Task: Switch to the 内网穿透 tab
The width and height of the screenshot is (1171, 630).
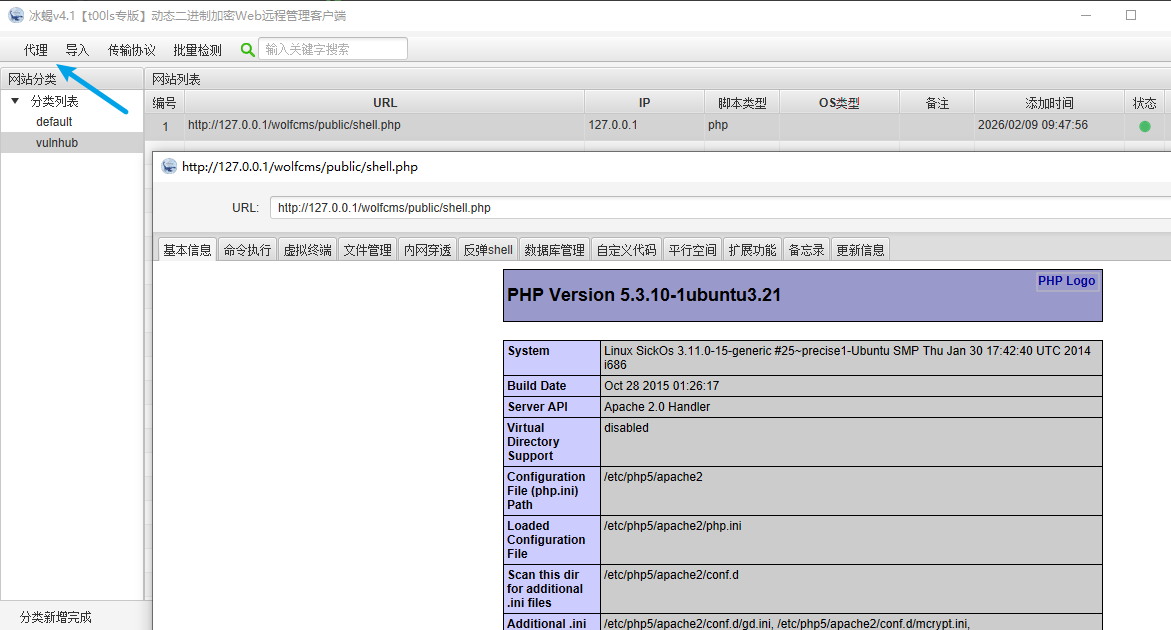Action: [427, 250]
